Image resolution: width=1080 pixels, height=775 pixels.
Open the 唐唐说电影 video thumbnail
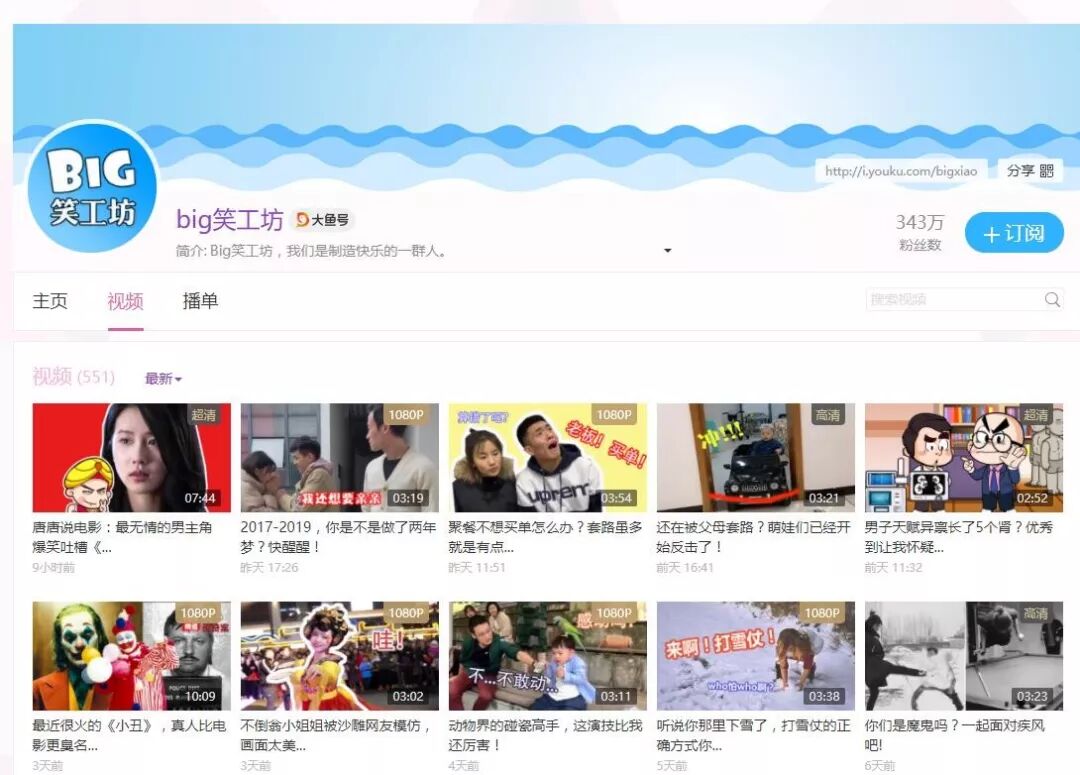[131, 457]
